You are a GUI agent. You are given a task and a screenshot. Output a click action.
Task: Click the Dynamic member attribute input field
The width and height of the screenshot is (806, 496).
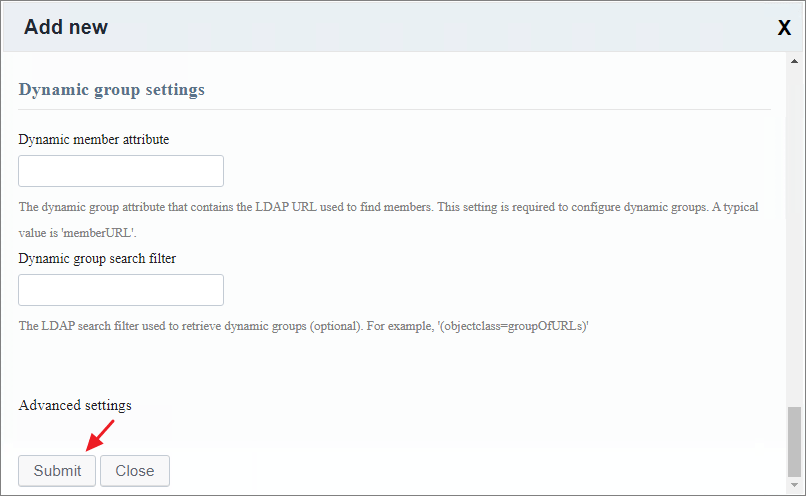[x=121, y=171]
